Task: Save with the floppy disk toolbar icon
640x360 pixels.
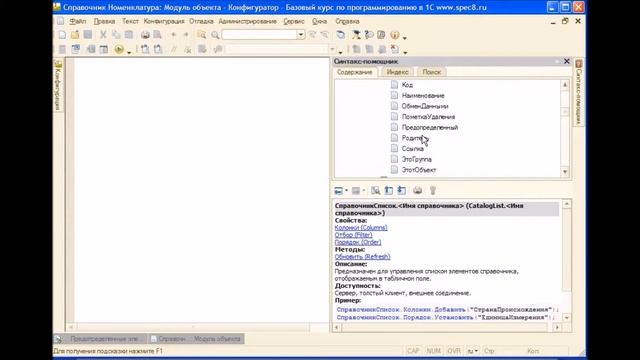Action: click(x=87, y=35)
